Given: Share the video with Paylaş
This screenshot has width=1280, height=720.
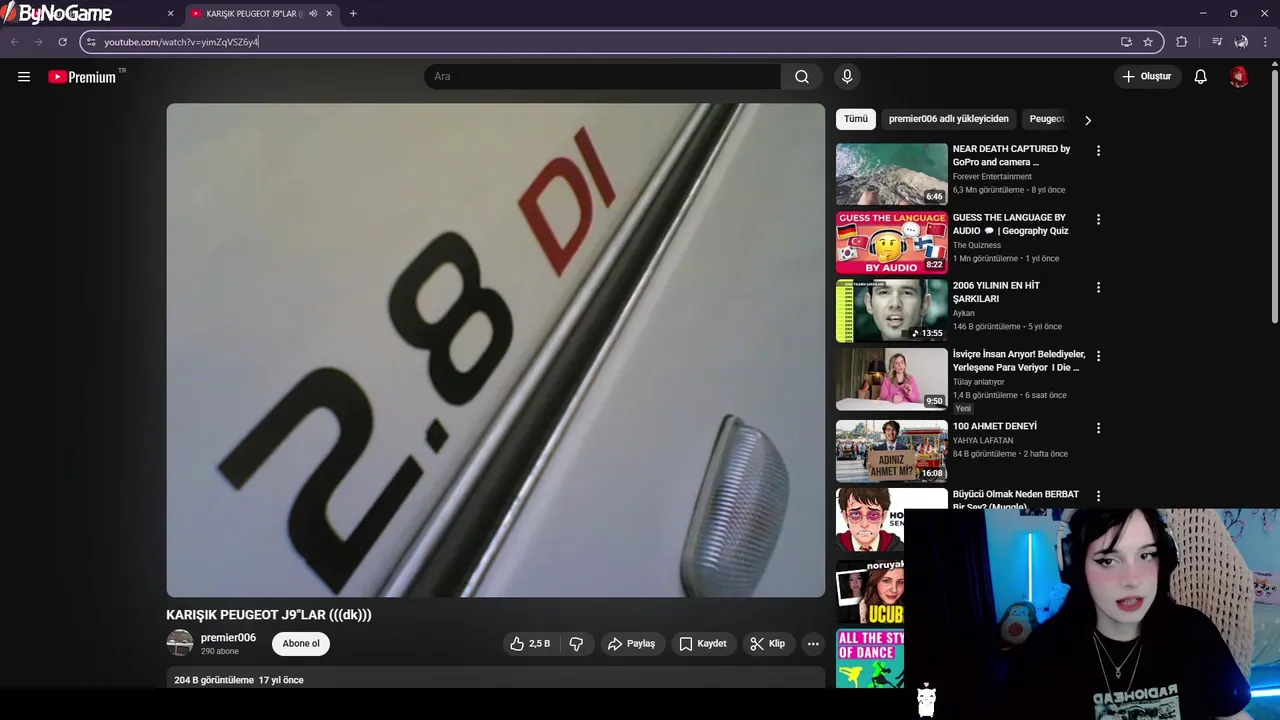Looking at the screenshot, I should coord(631,644).
